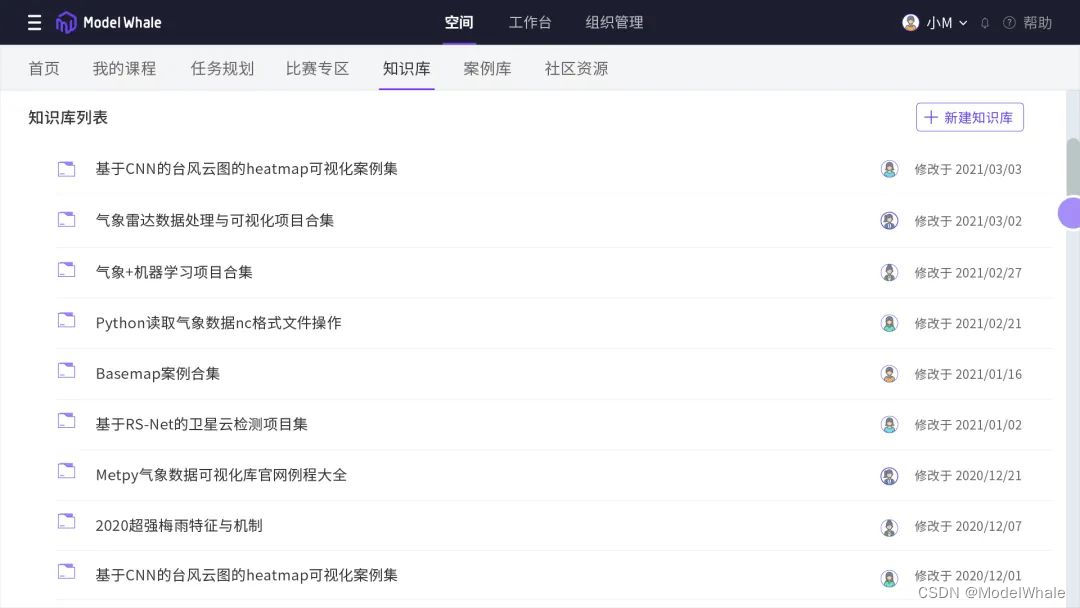This screenshot has width=1080, height=608.
Task: Click author avatar on 2021/01/16 row
Action: [x=889, y=374]
